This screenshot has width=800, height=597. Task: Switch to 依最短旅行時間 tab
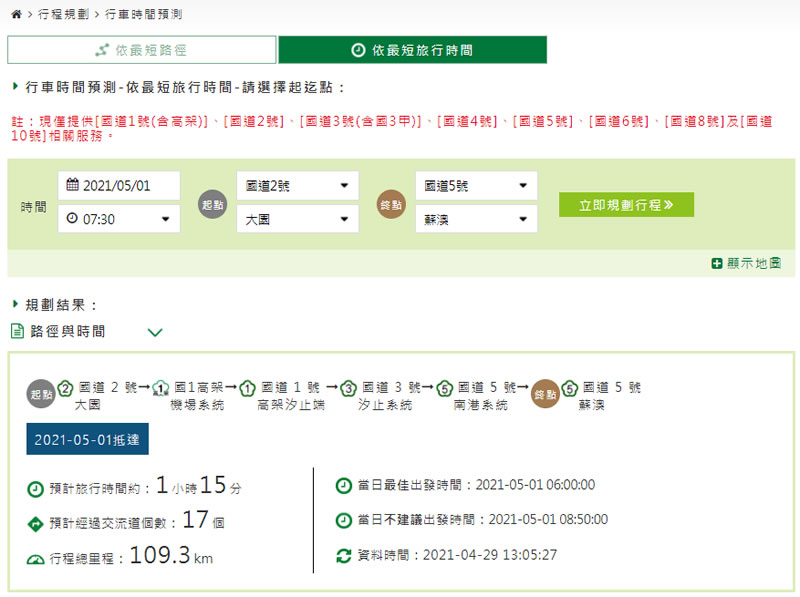coord(412,50)
